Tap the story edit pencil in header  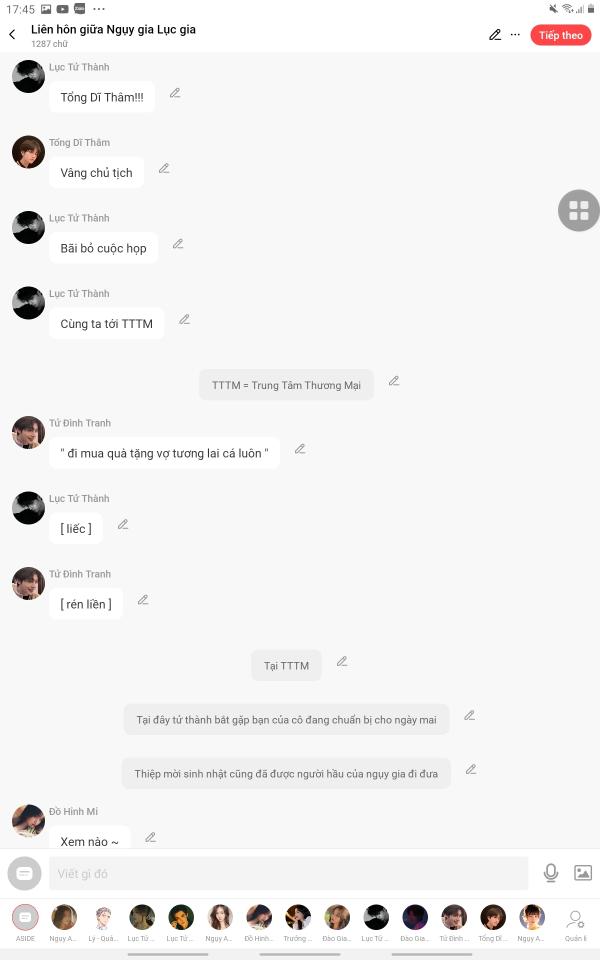pyautogui.click(x=495, y=35)
